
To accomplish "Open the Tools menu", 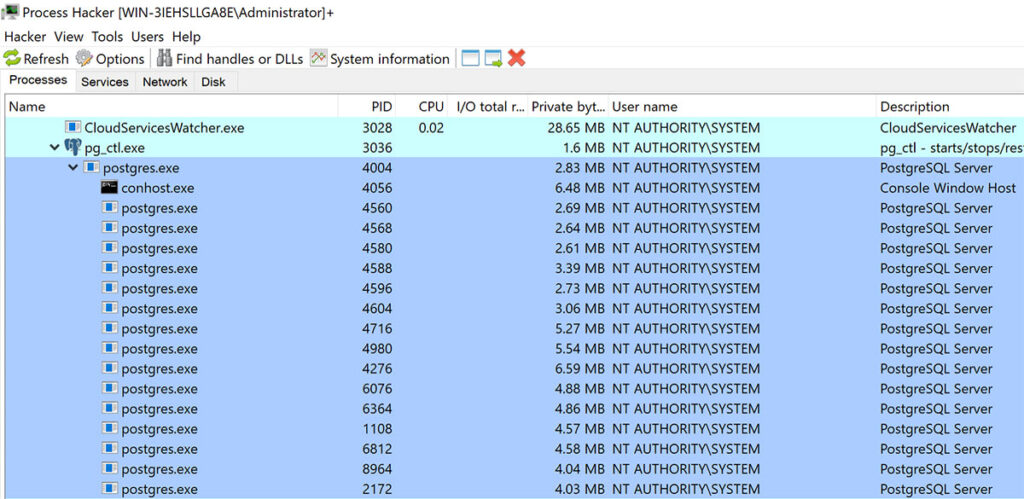I will (107, 37).
